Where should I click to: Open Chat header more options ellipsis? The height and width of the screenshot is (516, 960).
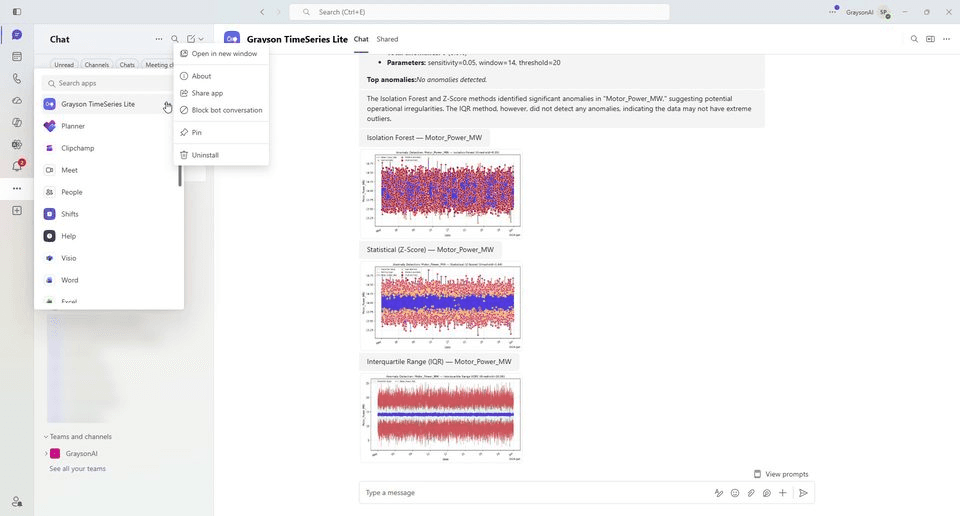(159, 39)
